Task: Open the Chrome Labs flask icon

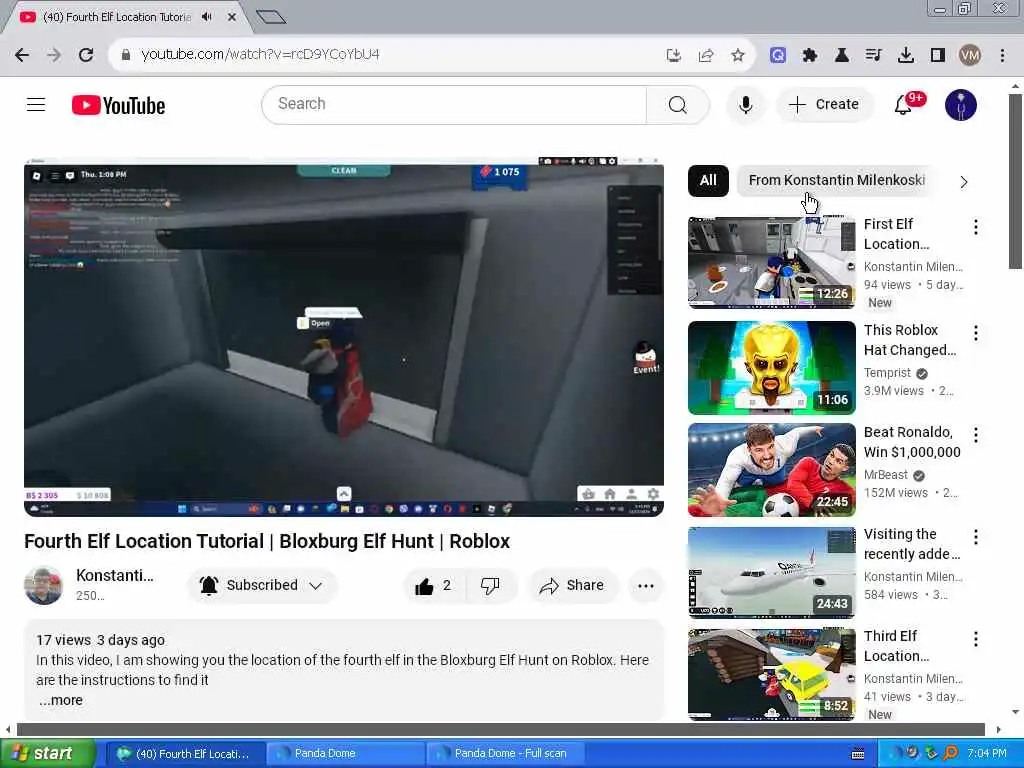Action: pos(842,55)
